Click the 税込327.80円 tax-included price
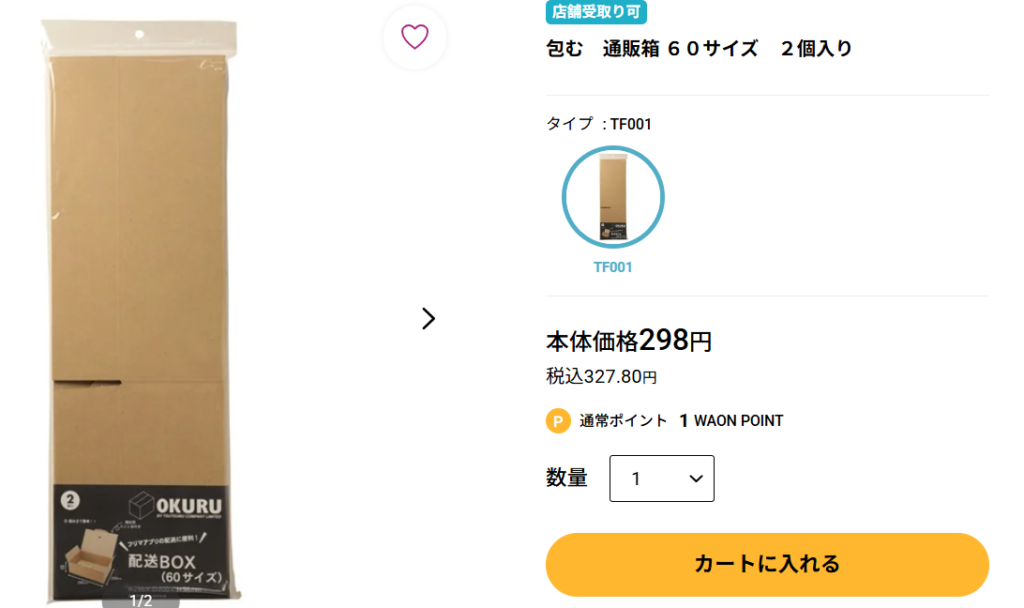Image resolution: width=1024 pixels, height=608 pixels. click(601, 377)
